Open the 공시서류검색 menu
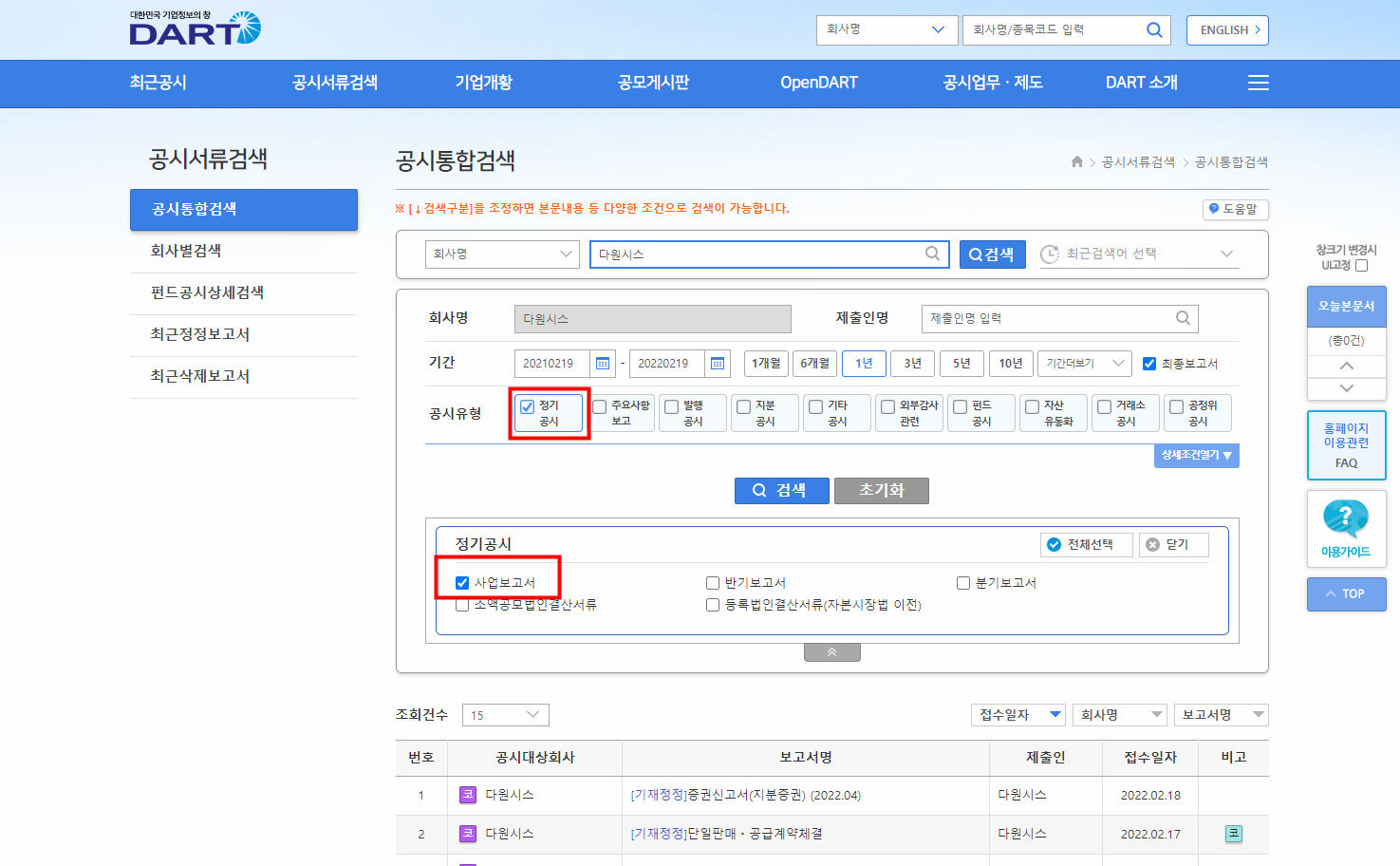Viewport: 1400px width, 866px height. coord(335,83)
